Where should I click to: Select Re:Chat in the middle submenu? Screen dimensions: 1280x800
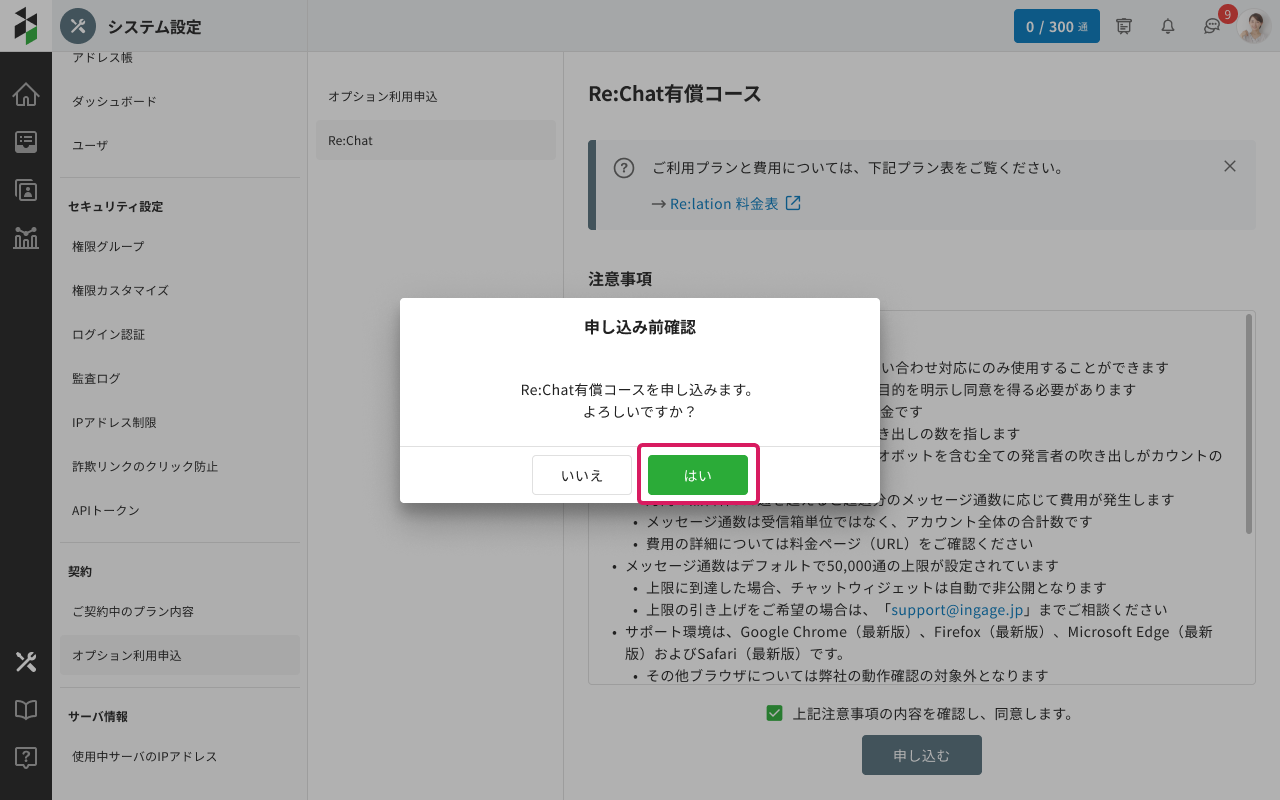point(436,140)
